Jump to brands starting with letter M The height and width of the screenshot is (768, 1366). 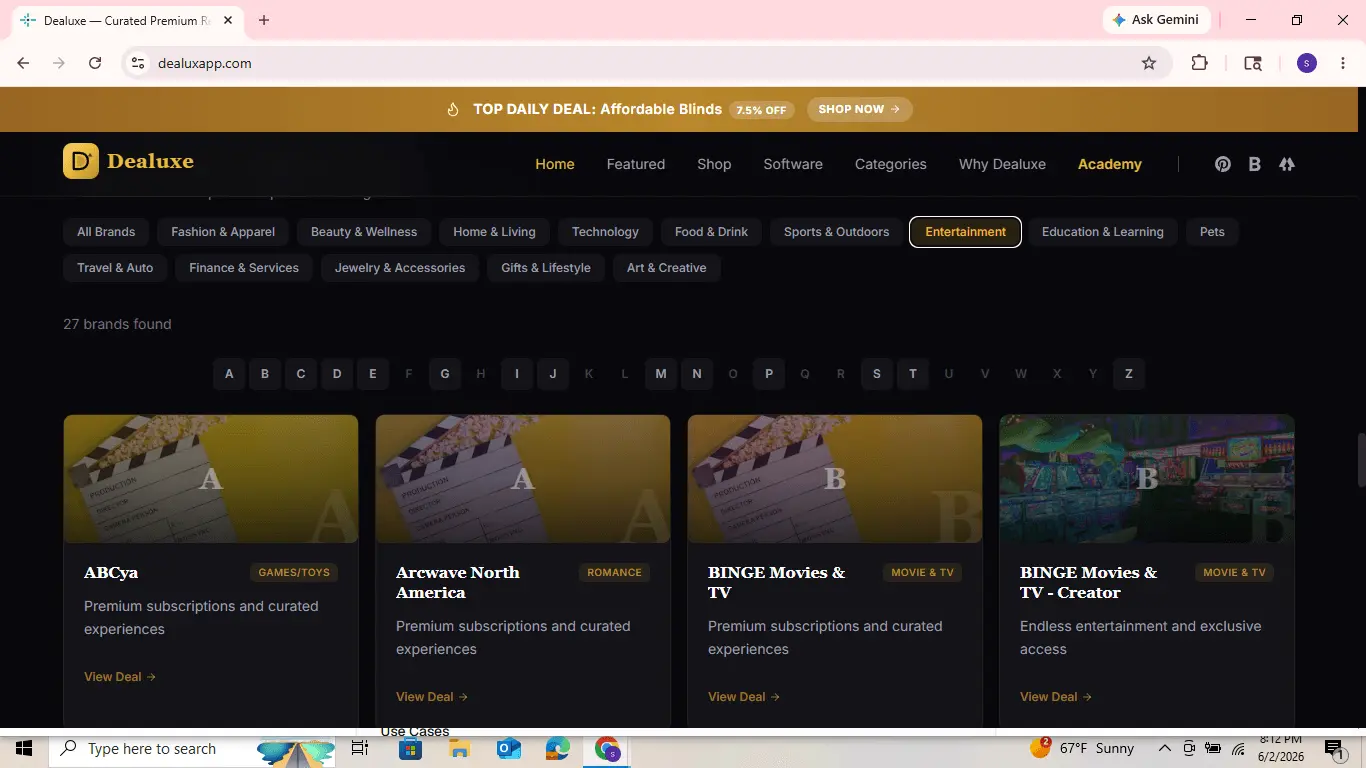click(x=661, y=374)
